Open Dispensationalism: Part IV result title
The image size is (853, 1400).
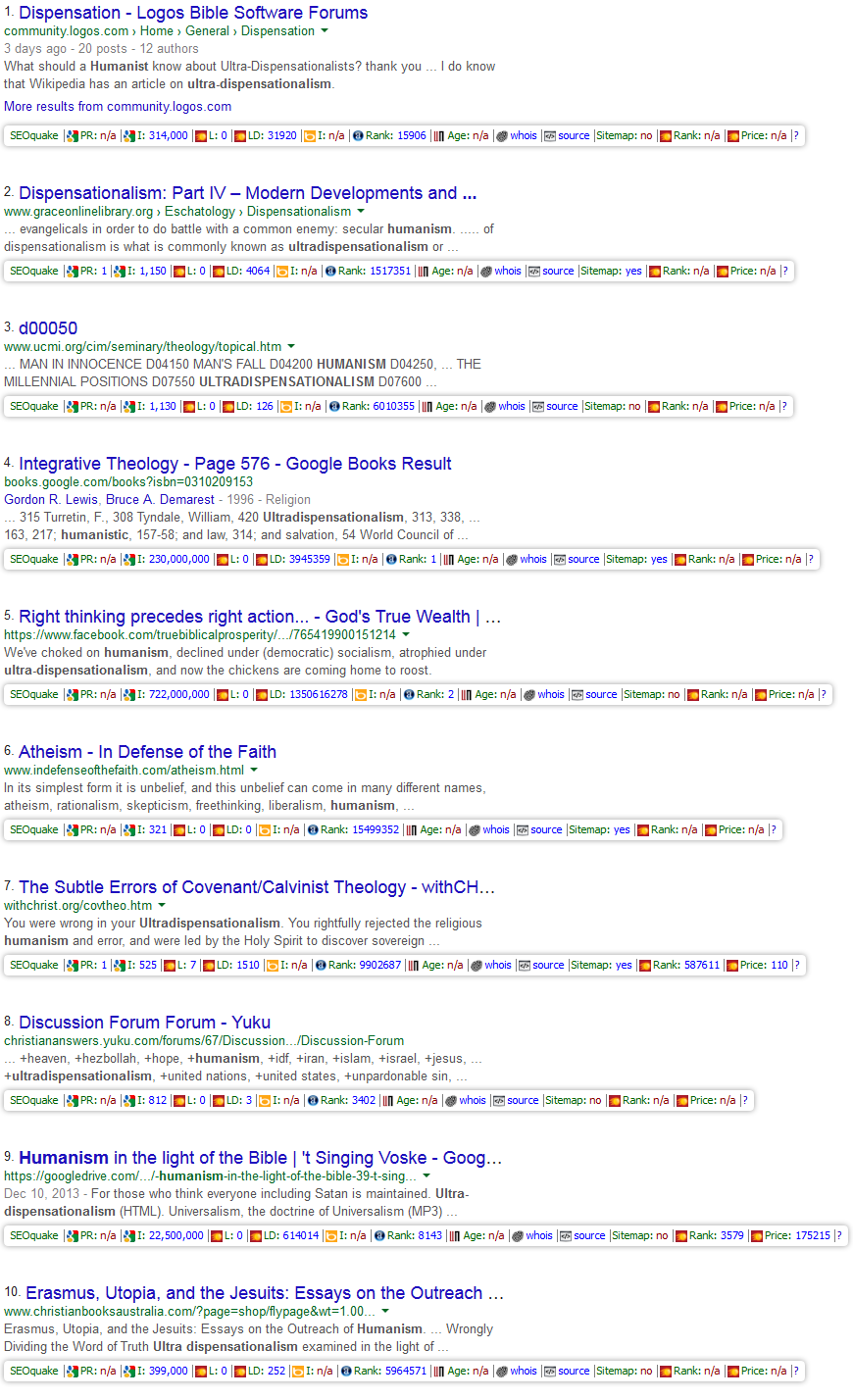[248, 193]
